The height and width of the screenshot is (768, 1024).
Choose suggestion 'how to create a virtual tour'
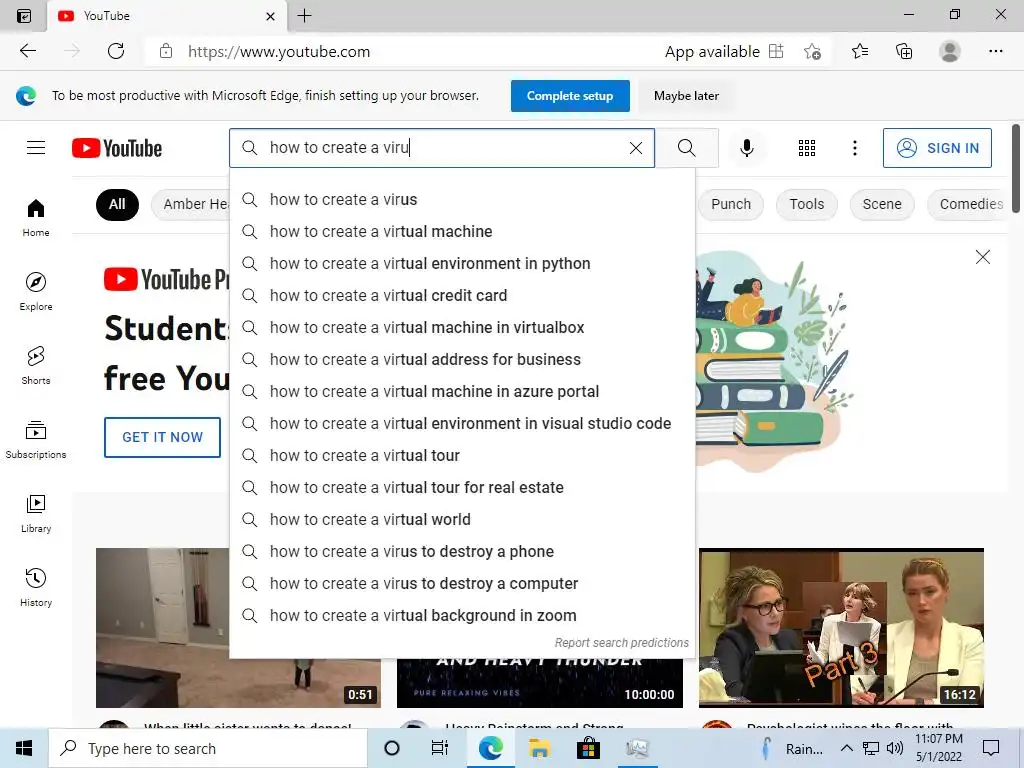pos(462,455)
